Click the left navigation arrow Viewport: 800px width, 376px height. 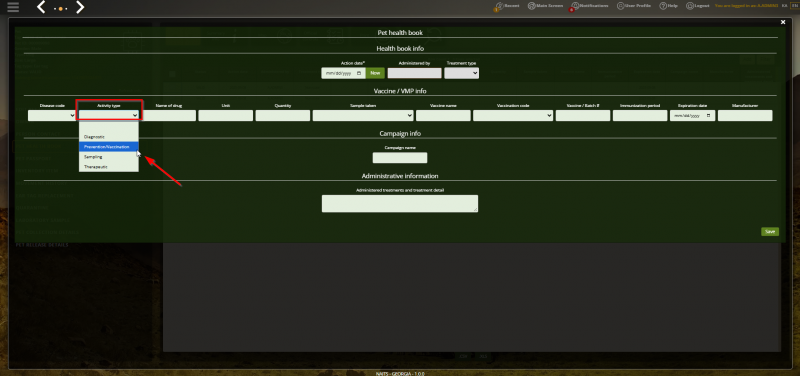pos(42,7)
